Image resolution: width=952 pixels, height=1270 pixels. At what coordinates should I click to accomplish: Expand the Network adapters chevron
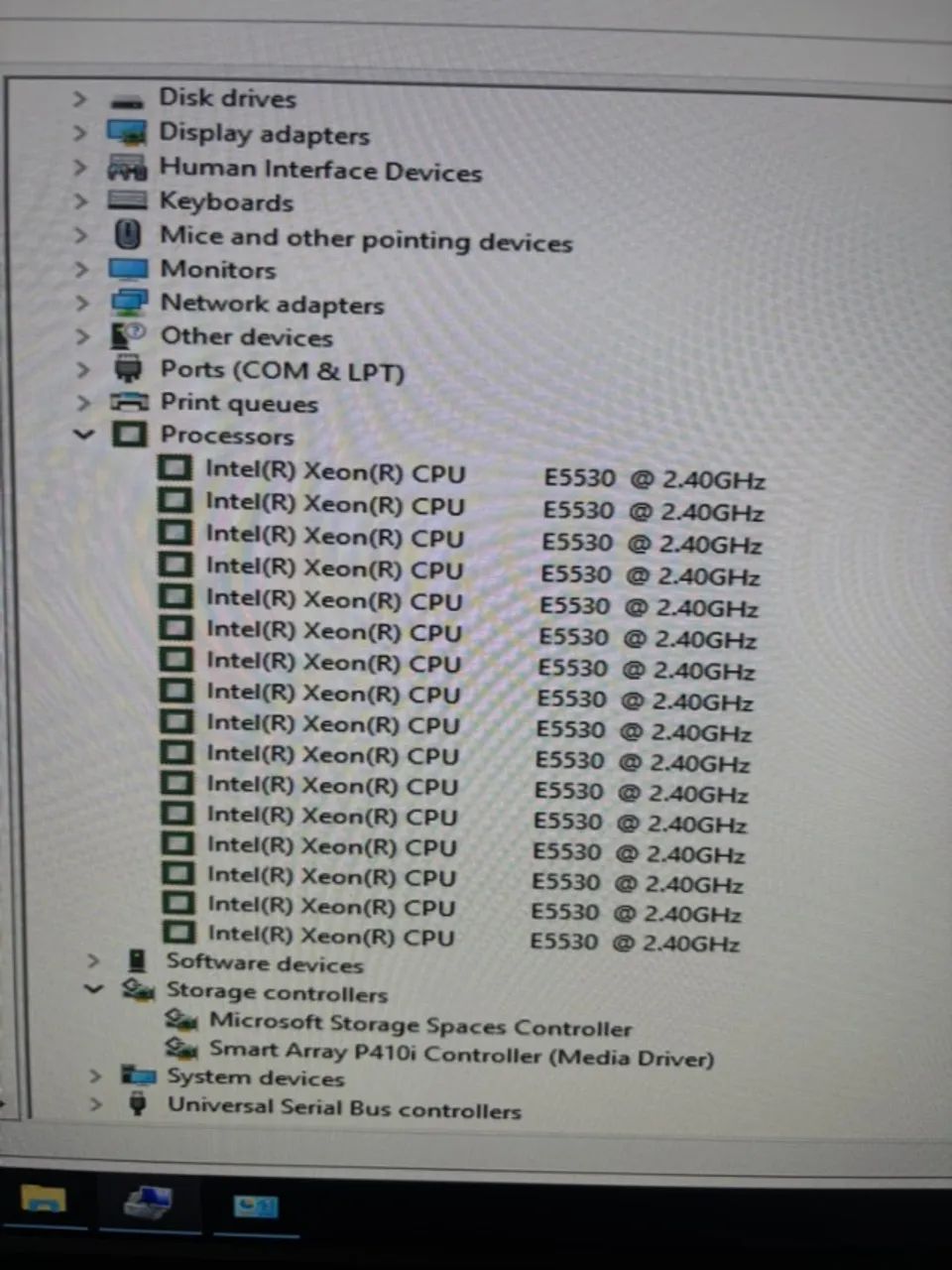click(x=82, y=303)
